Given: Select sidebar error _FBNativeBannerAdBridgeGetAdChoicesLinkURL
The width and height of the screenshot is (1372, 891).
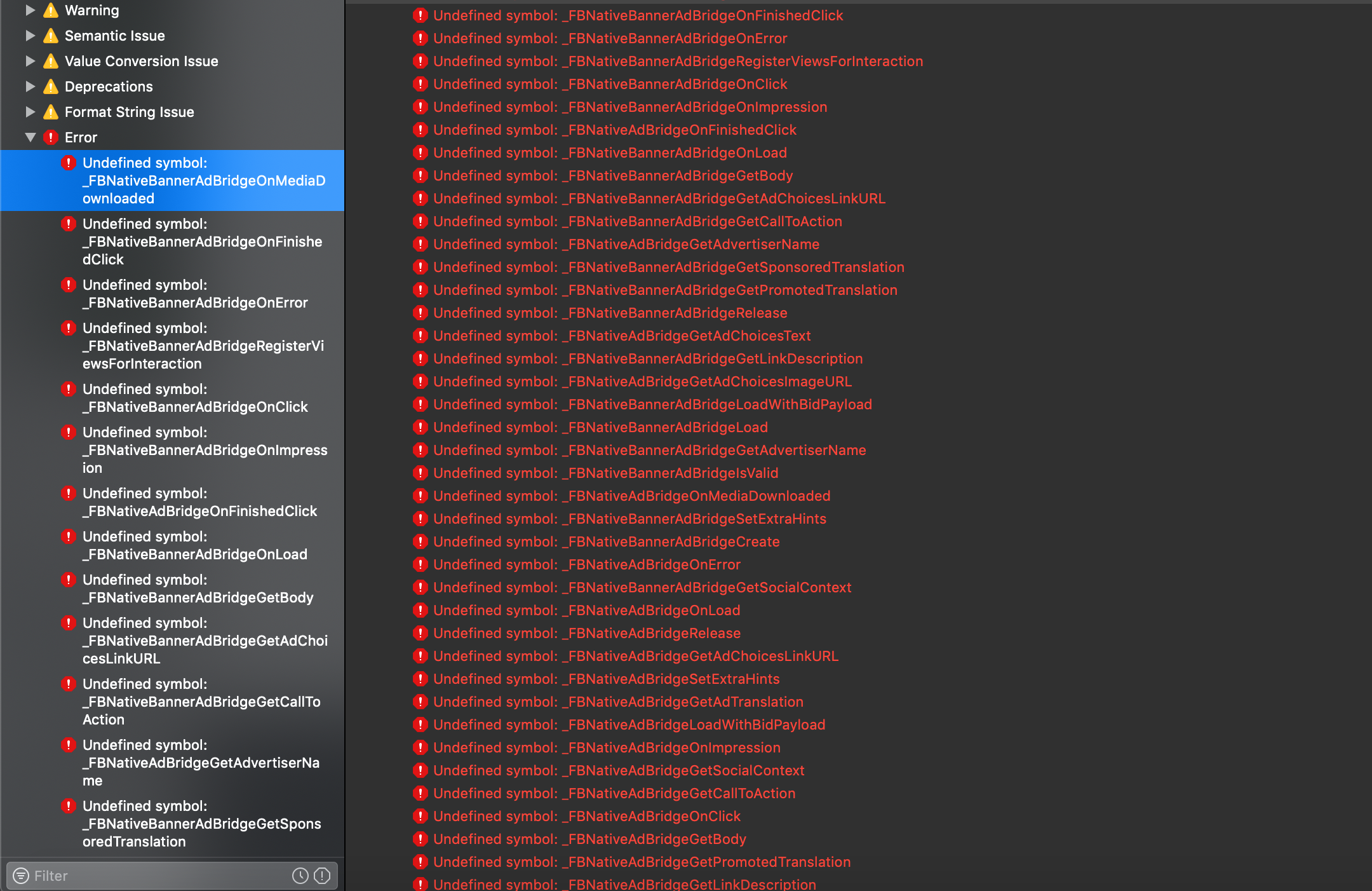Looking at the screenshot, I should 172,641.
